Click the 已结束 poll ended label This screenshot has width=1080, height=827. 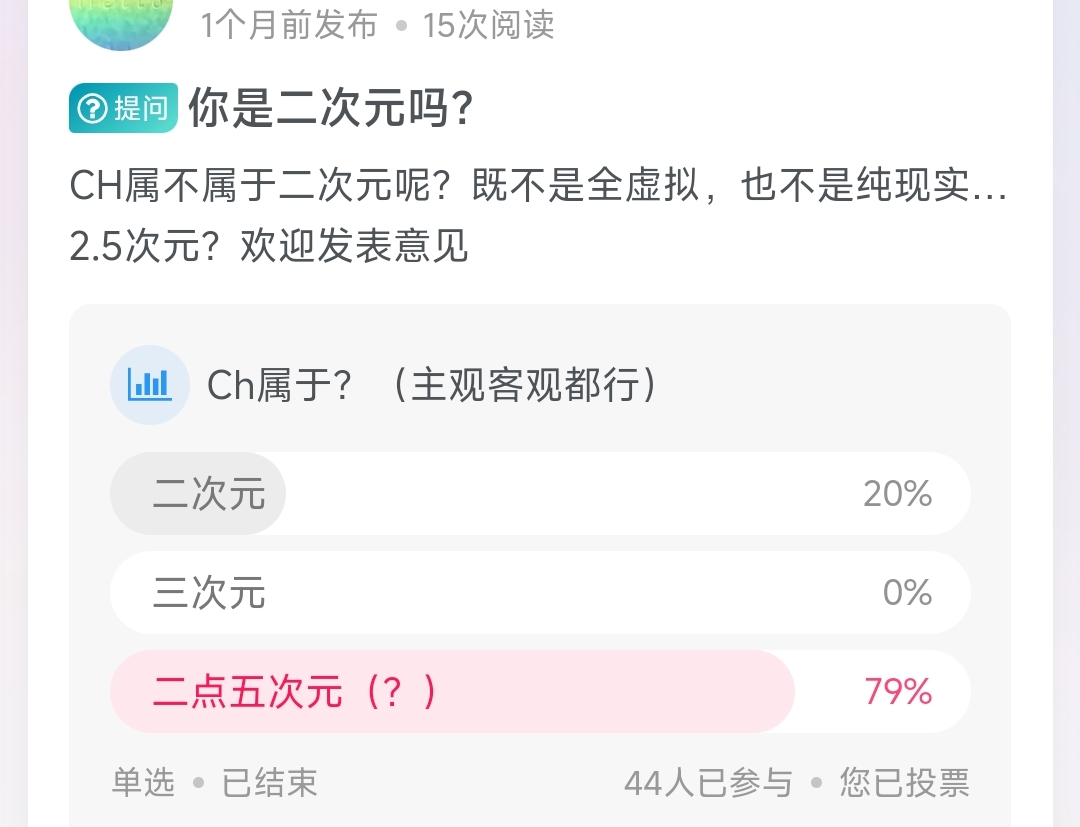click(x=267, y=784)
